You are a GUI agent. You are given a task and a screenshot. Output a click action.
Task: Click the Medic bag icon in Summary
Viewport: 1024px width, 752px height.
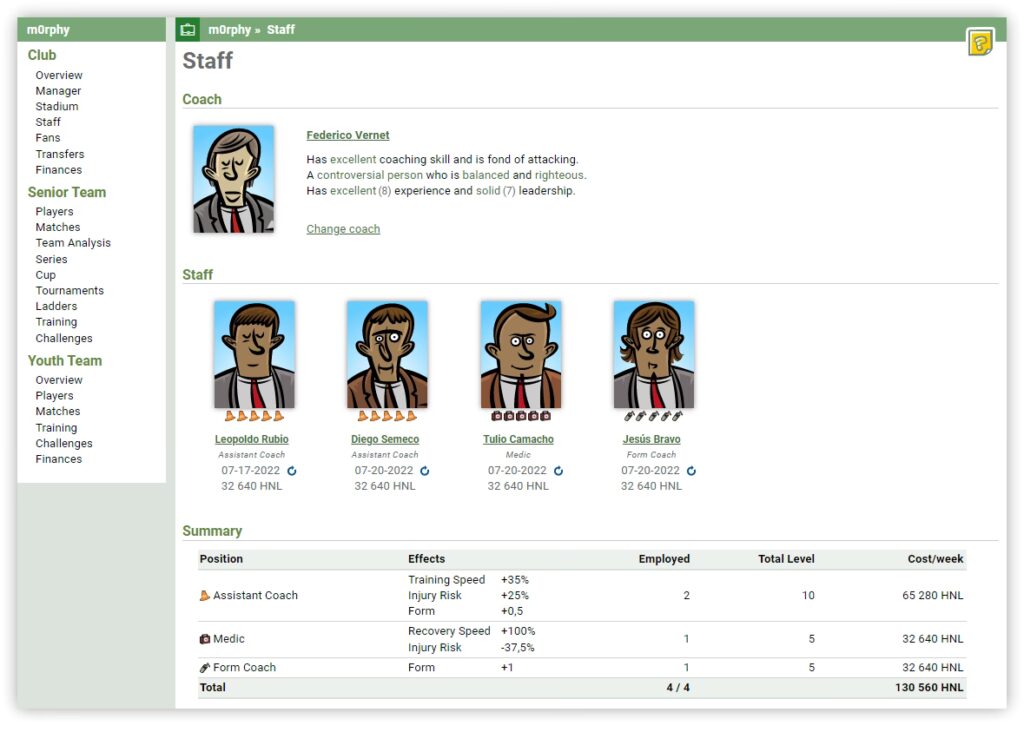205,639
